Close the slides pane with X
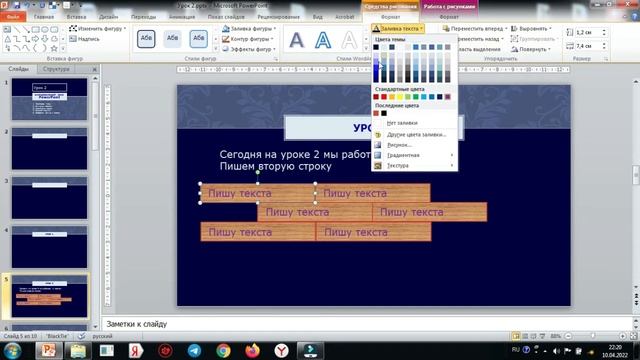Viewport: 640px width, 360px height. pos(95,69)
